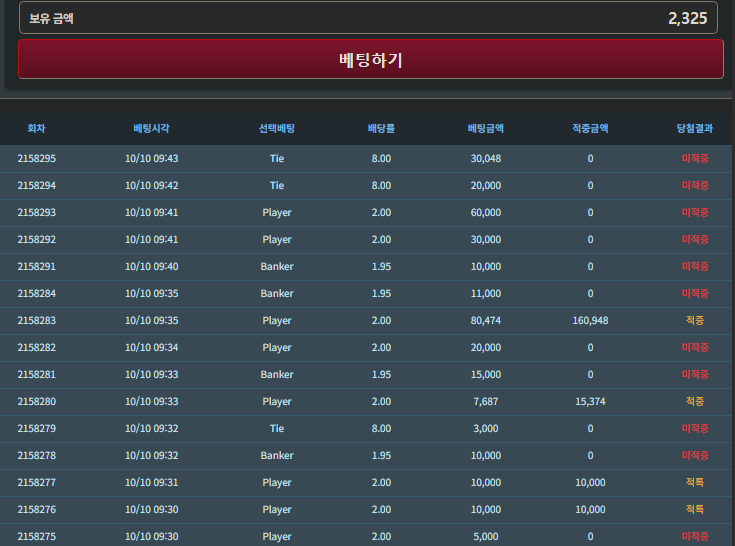
Task: Click bet time 10/10 09:42
Action: pyautogui.click(x=151, y=186)
